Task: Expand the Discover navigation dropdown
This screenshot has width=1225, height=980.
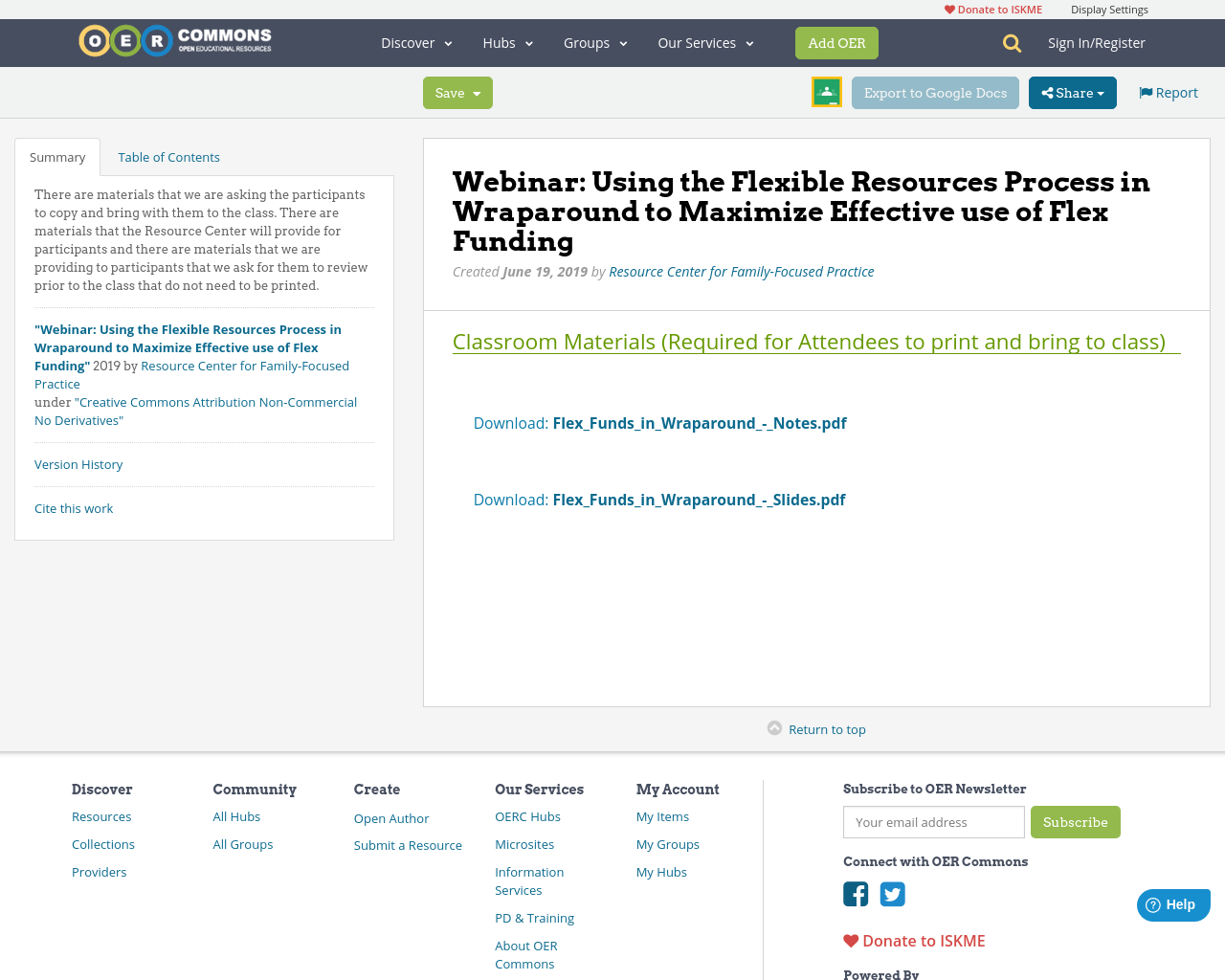Action: tap(413, 42)
